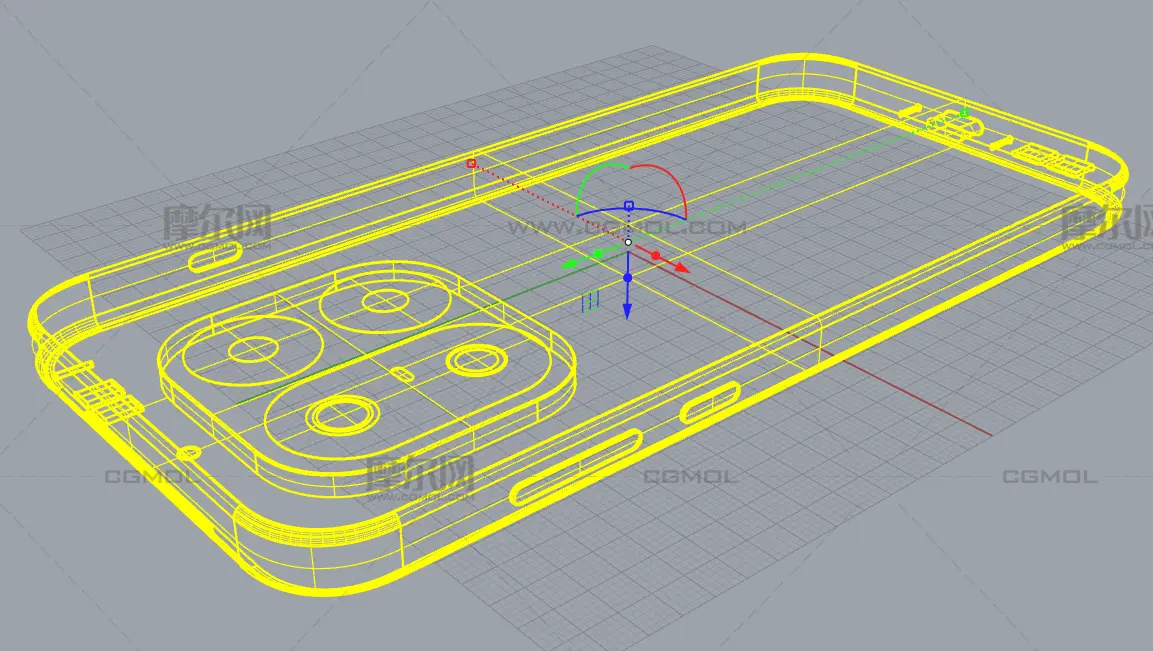
Task: Click the red extrude dot on the X-axis arrow
Action: click(x=656, y=256)
